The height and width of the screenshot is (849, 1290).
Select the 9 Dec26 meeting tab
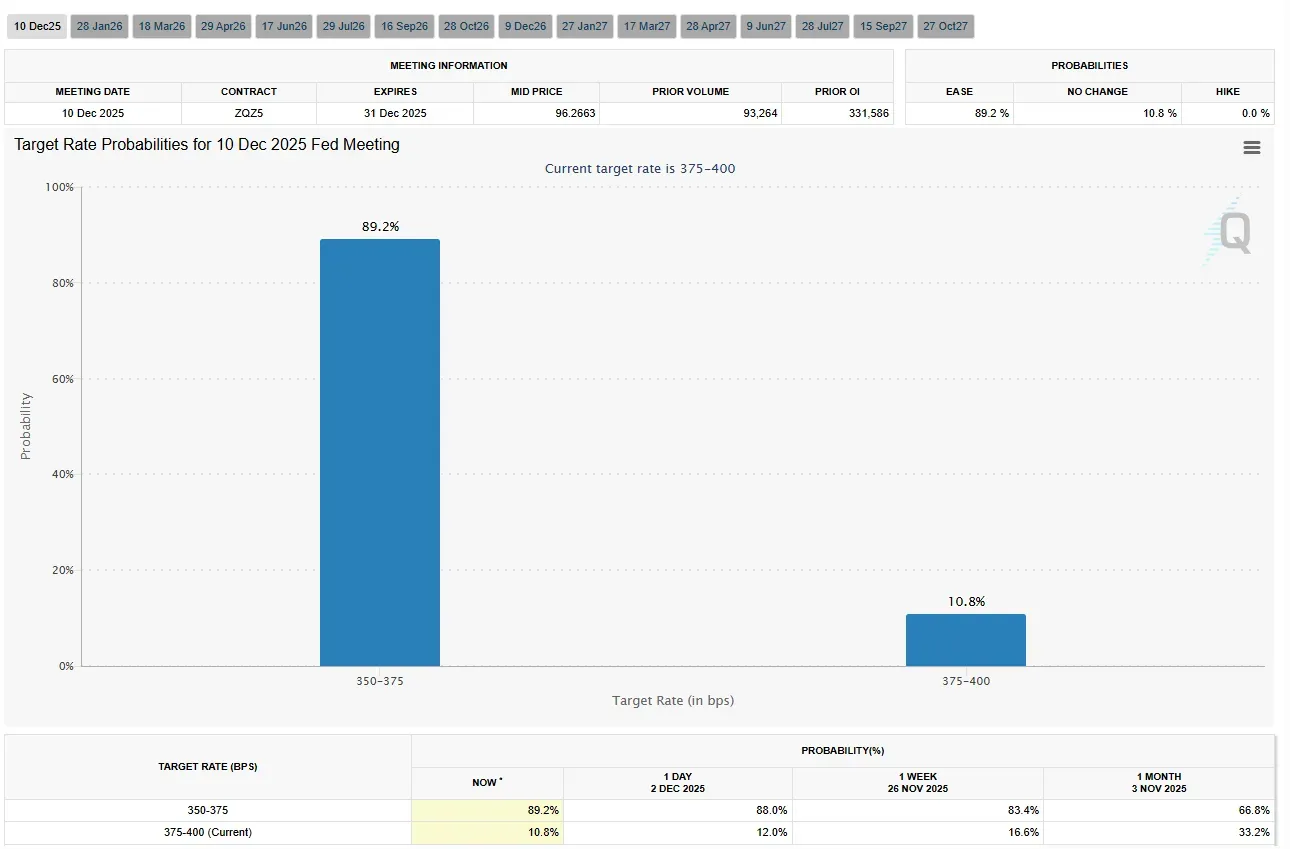(526, 27)
